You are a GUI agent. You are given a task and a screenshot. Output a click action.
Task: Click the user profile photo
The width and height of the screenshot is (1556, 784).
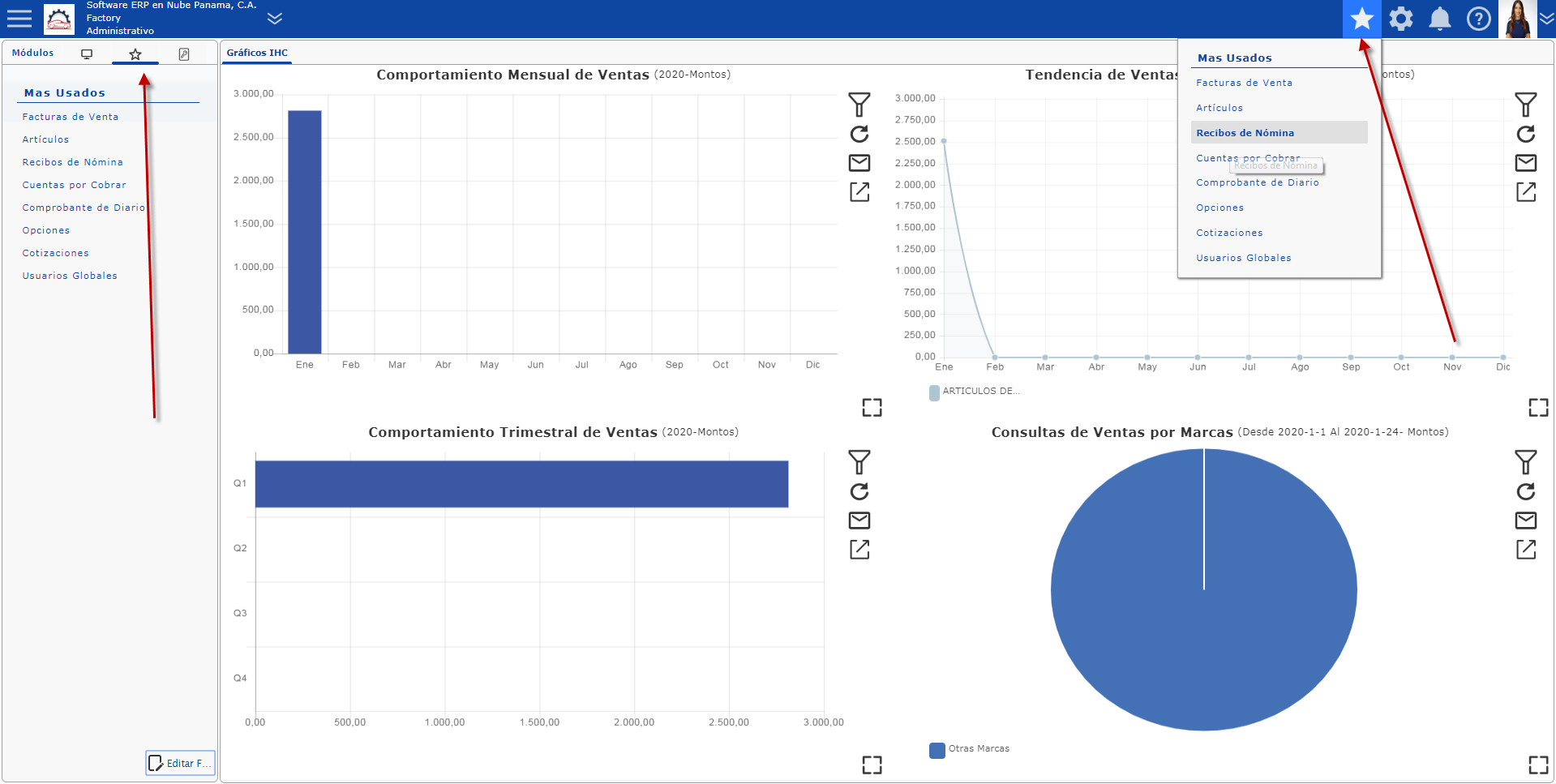click(1517, 19)
